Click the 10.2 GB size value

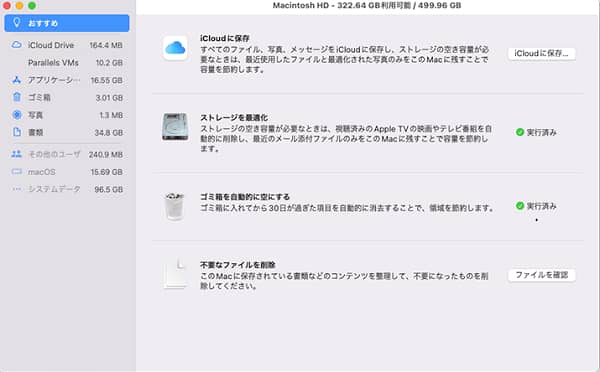pyautogui.click(x=109, y=63)
